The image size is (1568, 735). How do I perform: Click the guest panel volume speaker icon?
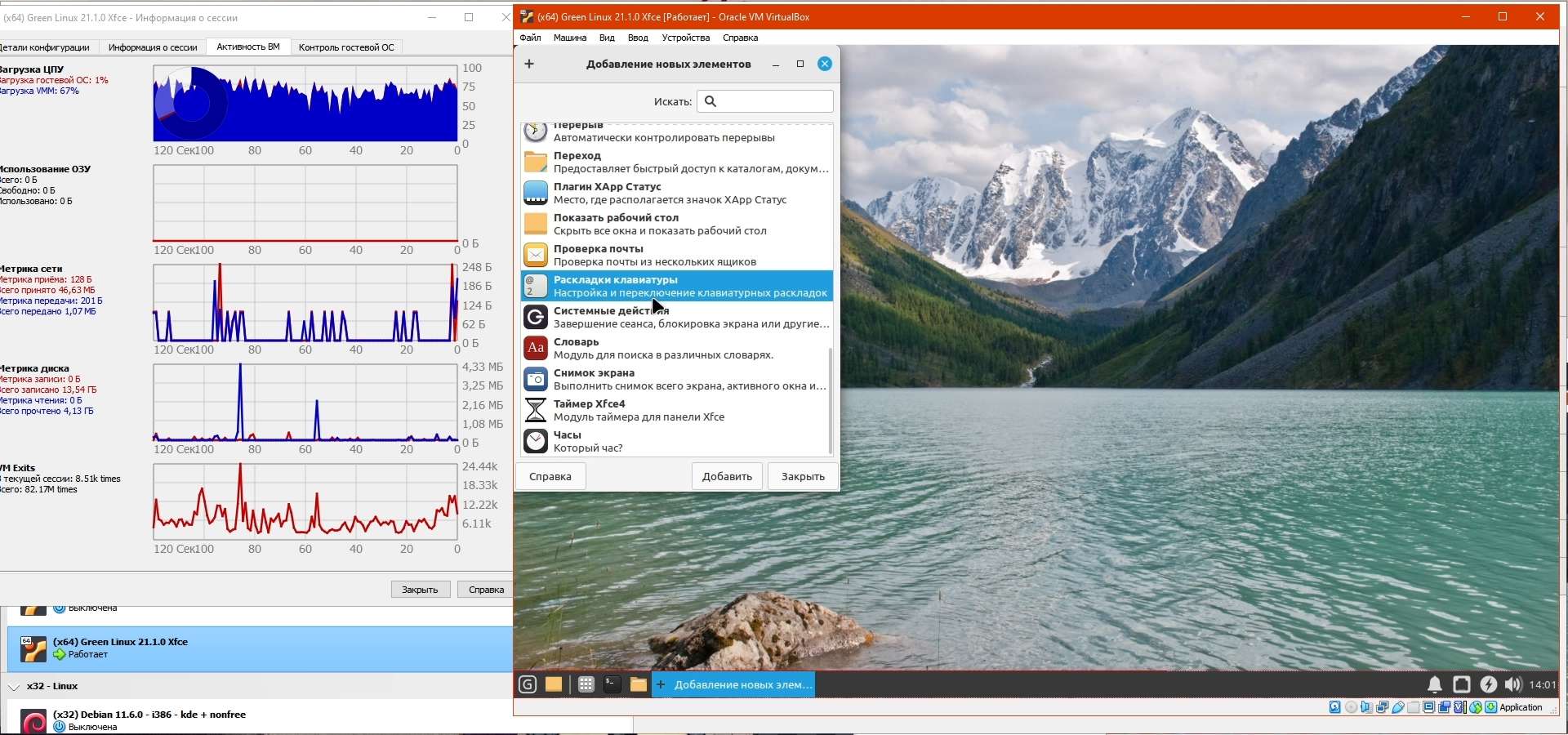coord(1513,684)
